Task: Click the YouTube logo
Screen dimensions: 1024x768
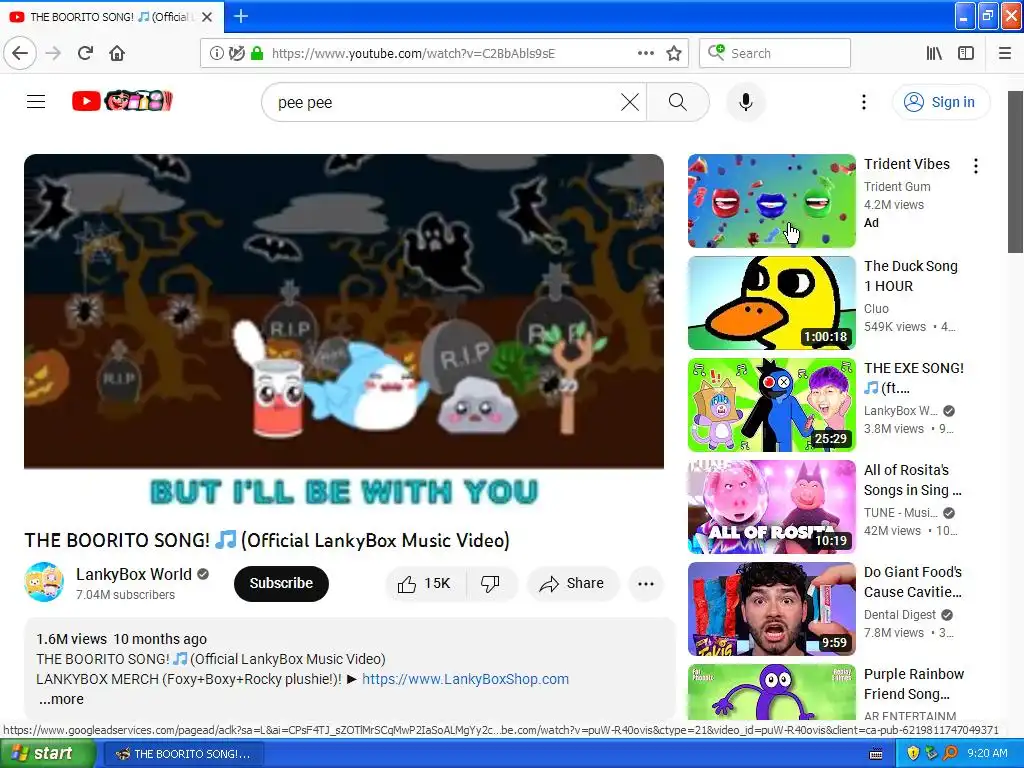Action: 122,101
